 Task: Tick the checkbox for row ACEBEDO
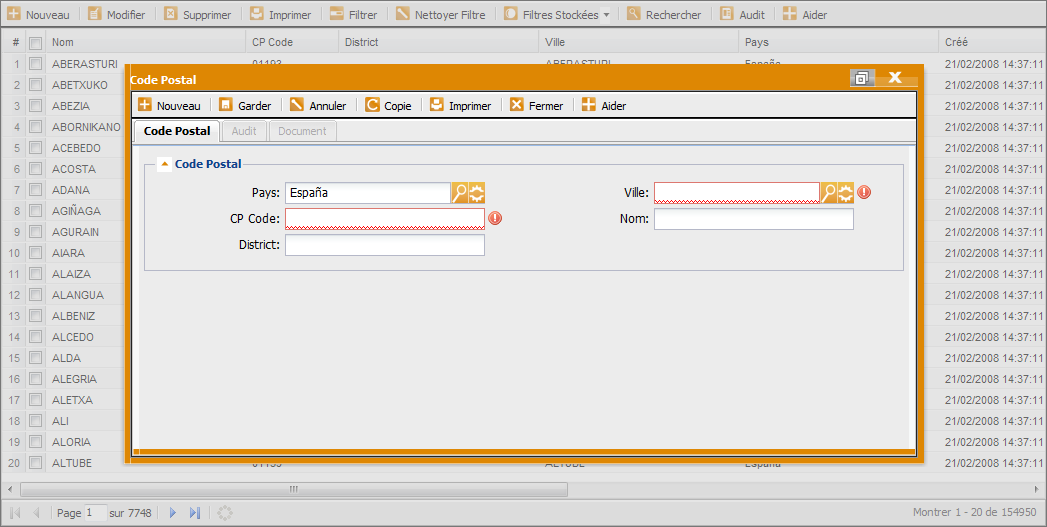point(36,148)
